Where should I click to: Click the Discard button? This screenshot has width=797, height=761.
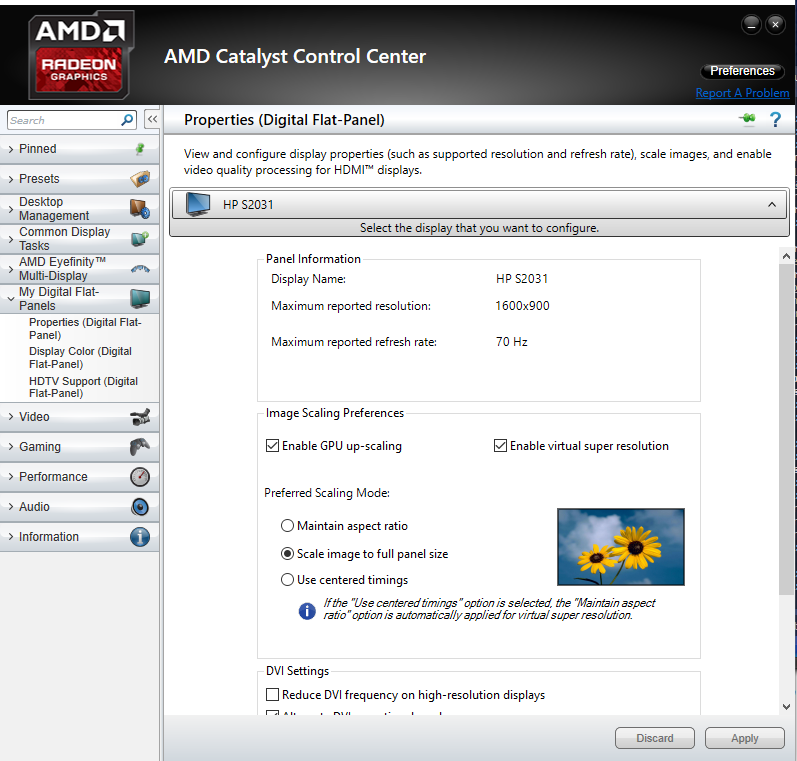coord(655,738)
